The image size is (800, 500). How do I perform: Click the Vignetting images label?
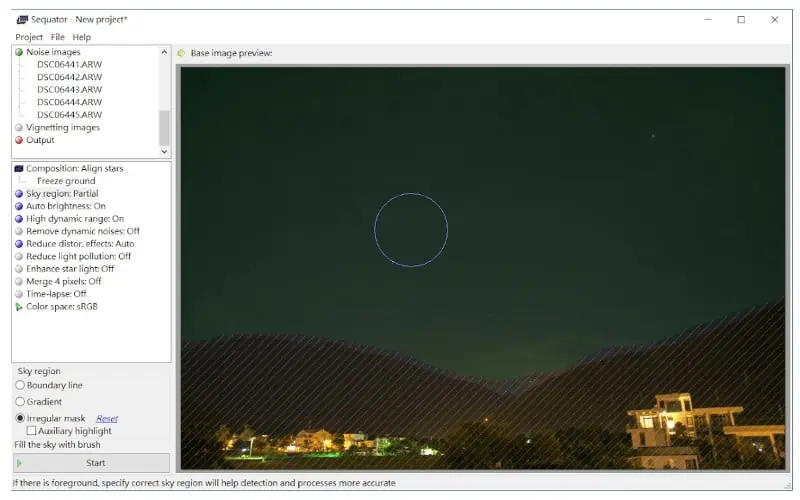63,128
